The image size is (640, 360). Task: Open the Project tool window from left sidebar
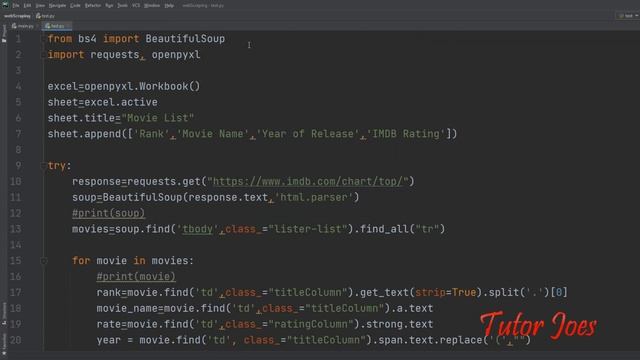4,33
